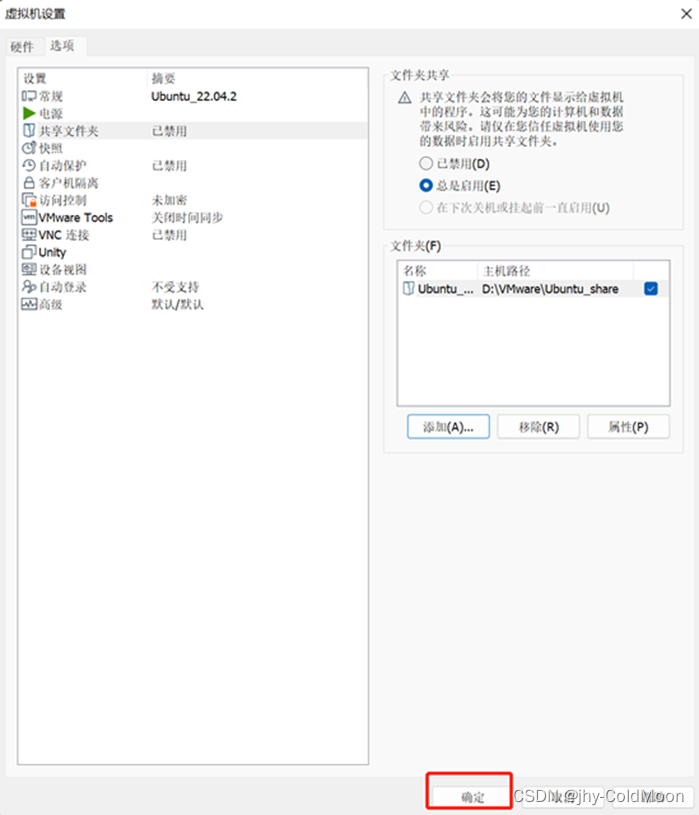This screenshot has width=699, height=815.
Task: Click the 未加密 summary text
Action: tap(169, 201)
